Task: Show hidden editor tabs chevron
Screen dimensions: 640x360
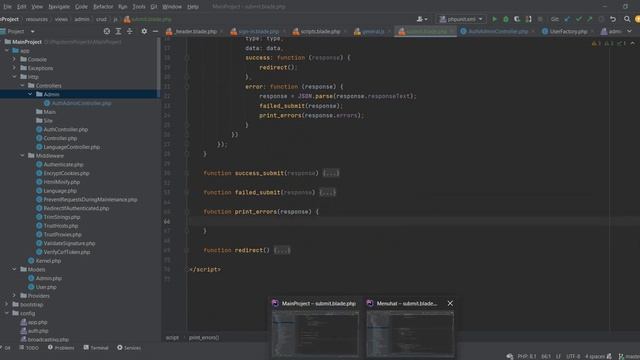Action: coord(629,31)
